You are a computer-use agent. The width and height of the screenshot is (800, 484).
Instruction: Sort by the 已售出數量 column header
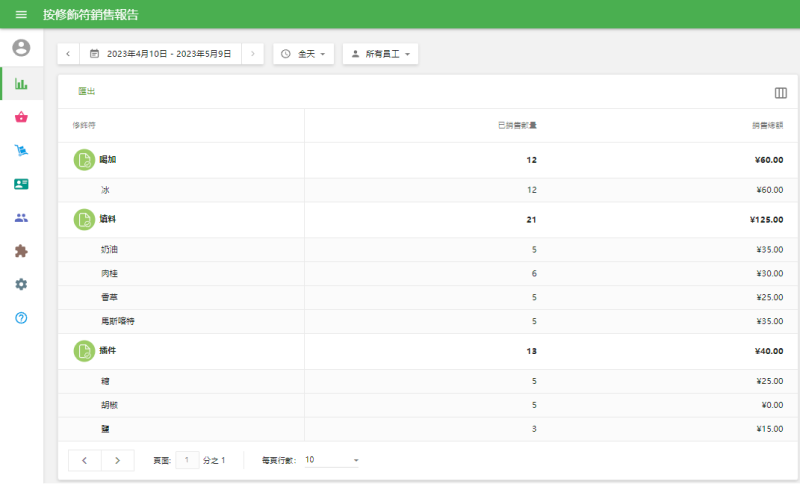(517, 125)
